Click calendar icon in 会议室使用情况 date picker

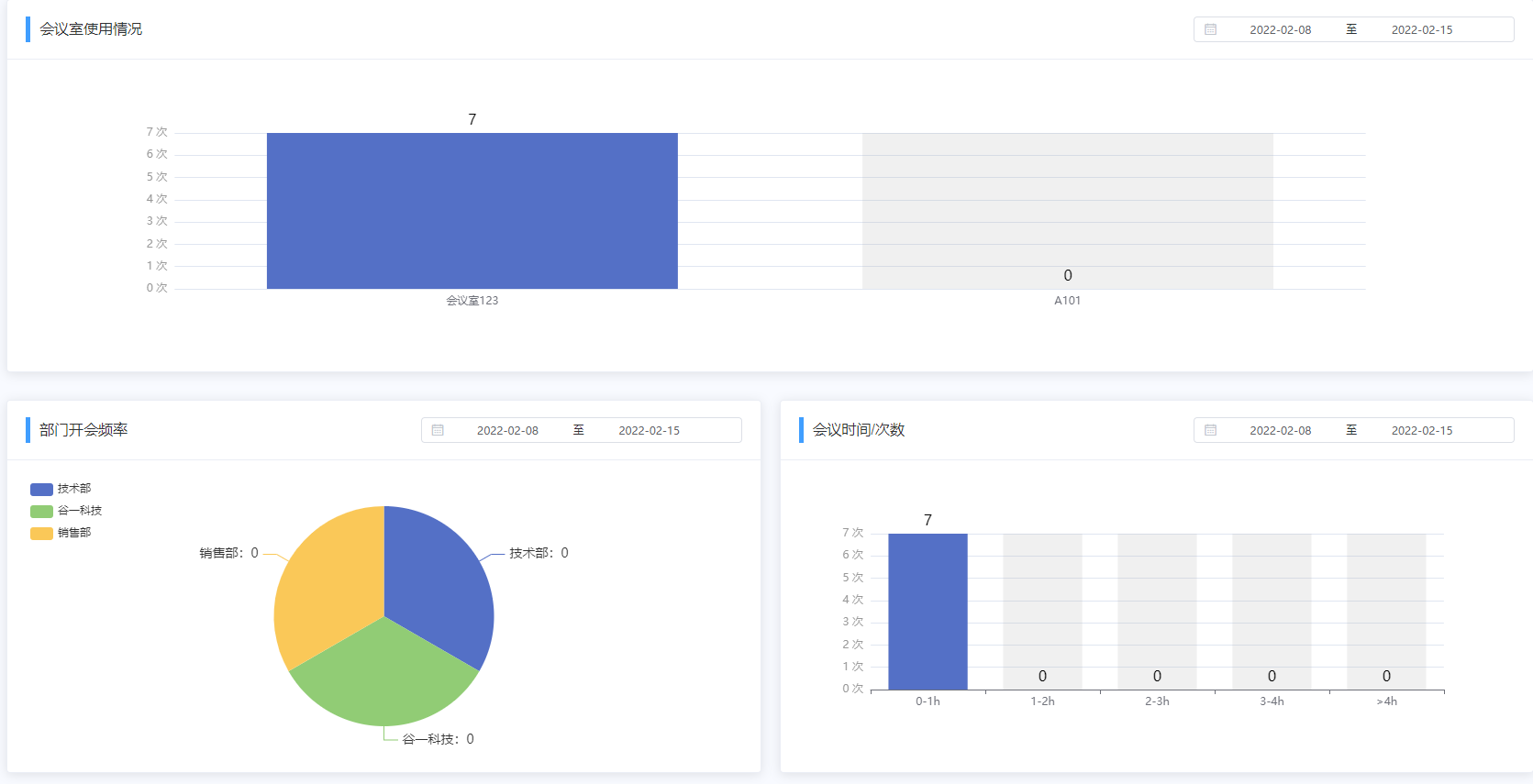(1210, 29)
